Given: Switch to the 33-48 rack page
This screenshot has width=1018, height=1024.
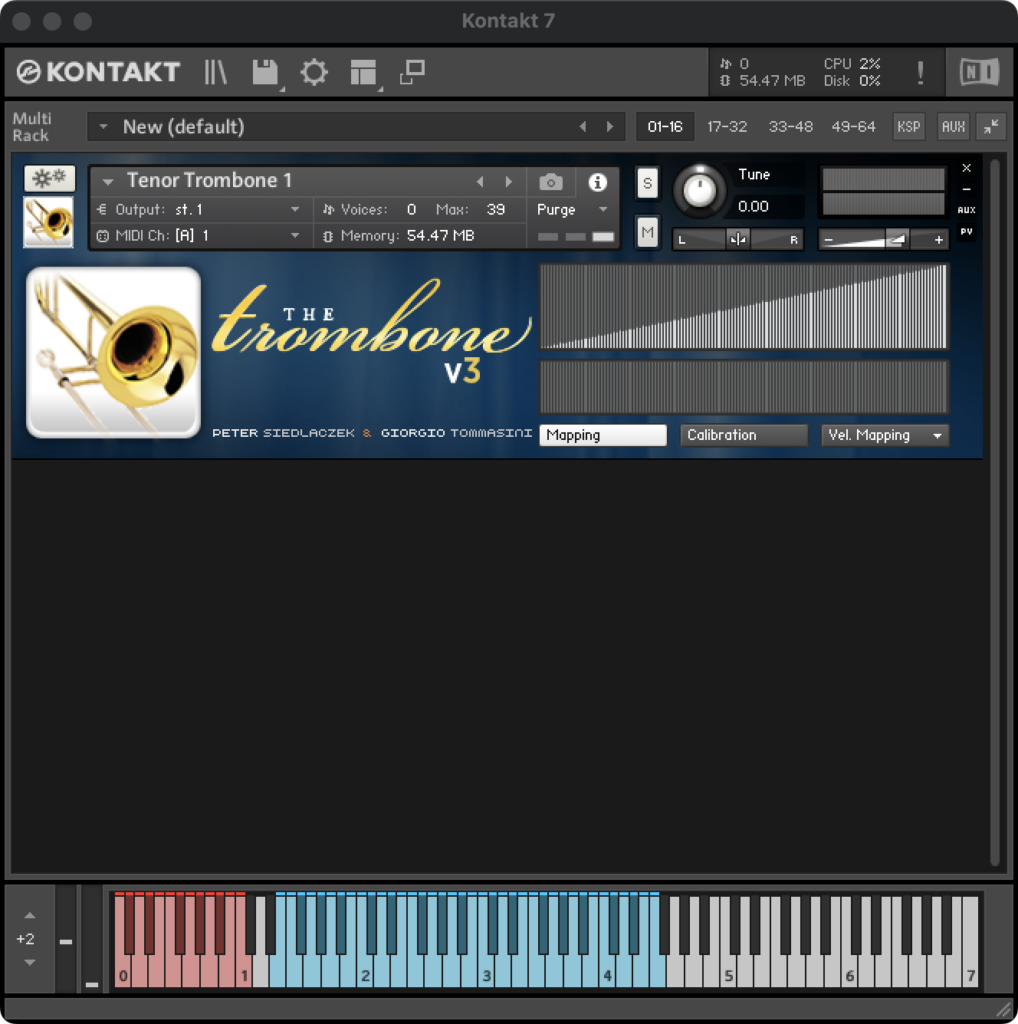Looking at the screenshot, I should tap(790, 127).
